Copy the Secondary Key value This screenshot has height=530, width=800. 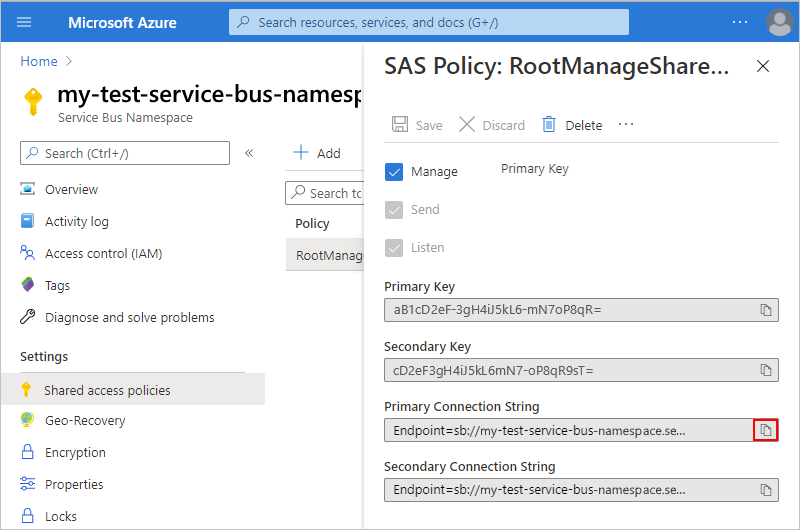click(766, 370)
